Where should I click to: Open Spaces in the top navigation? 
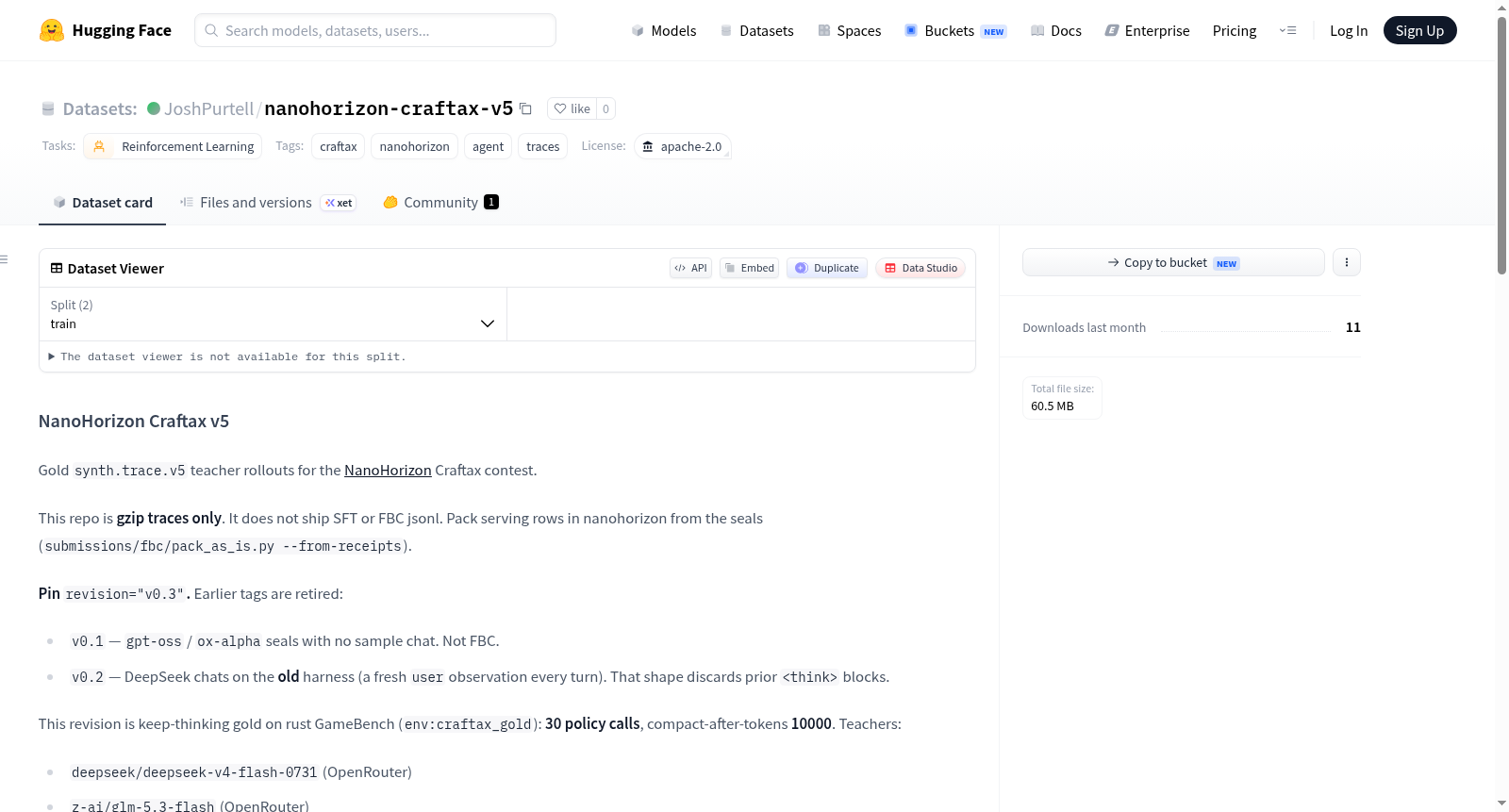tap(850, 31)
